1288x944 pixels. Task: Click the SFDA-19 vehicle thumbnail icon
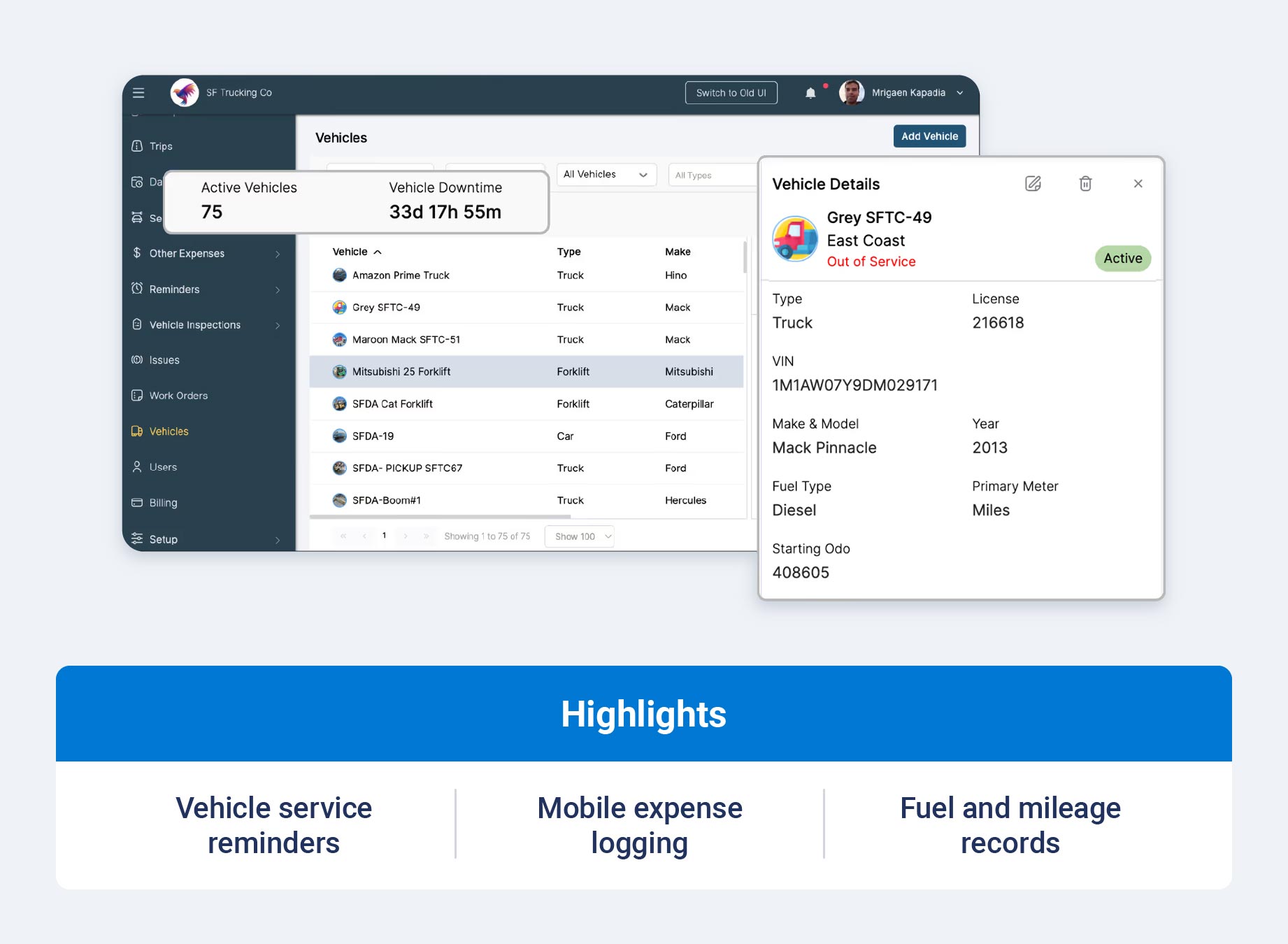pyautogui.click(x=340, y=436)
